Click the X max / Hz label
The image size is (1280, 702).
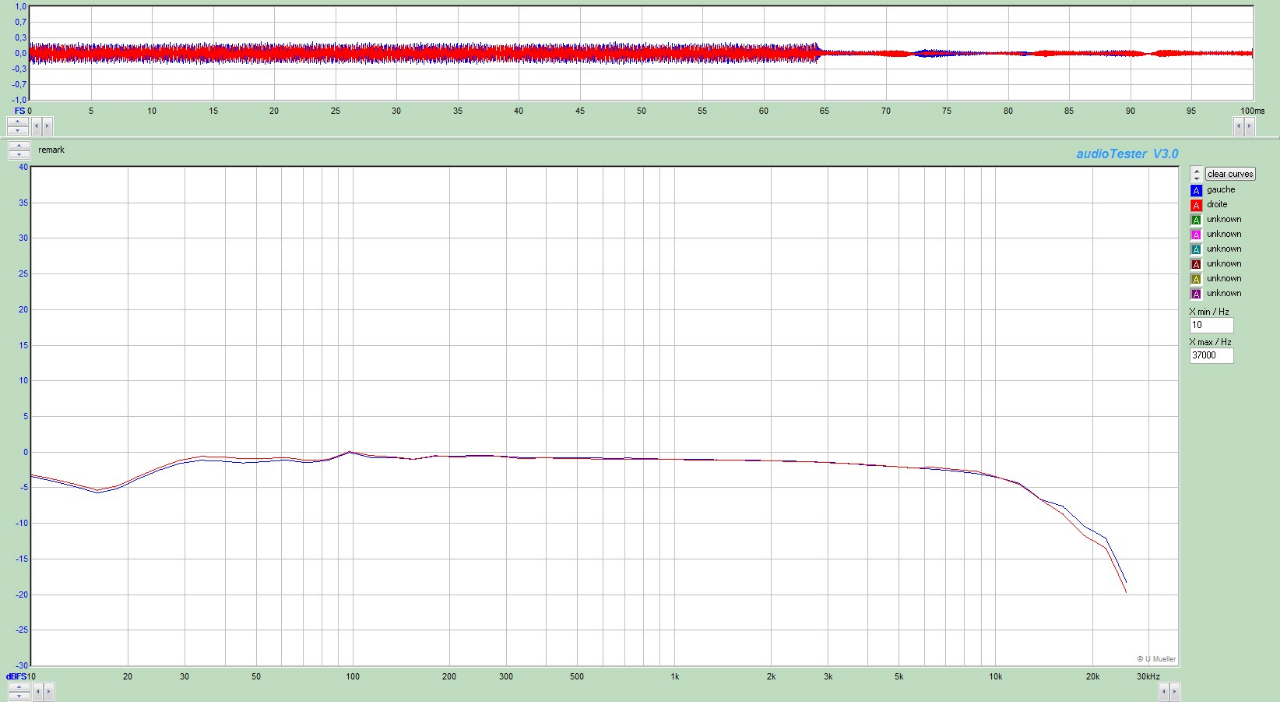coord(1210,342)
